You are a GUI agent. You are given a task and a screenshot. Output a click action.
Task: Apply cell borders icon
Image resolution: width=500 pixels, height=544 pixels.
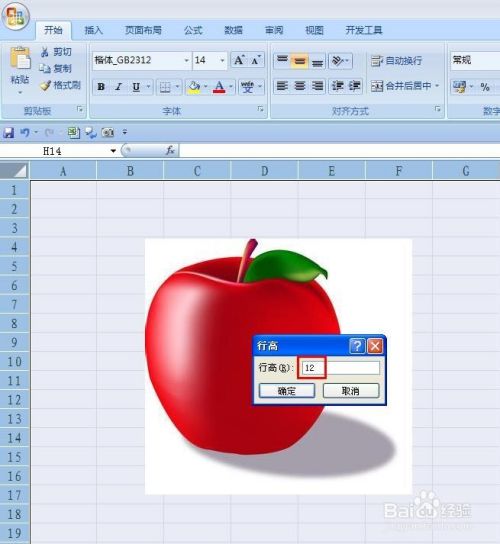pos(165,87)
